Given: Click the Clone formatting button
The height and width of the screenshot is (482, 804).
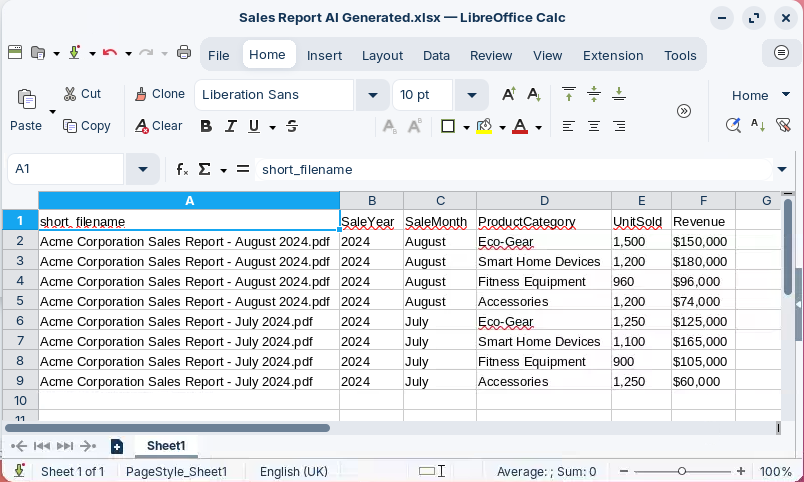Looking at the screenshot, I should [x=160, y=94].
